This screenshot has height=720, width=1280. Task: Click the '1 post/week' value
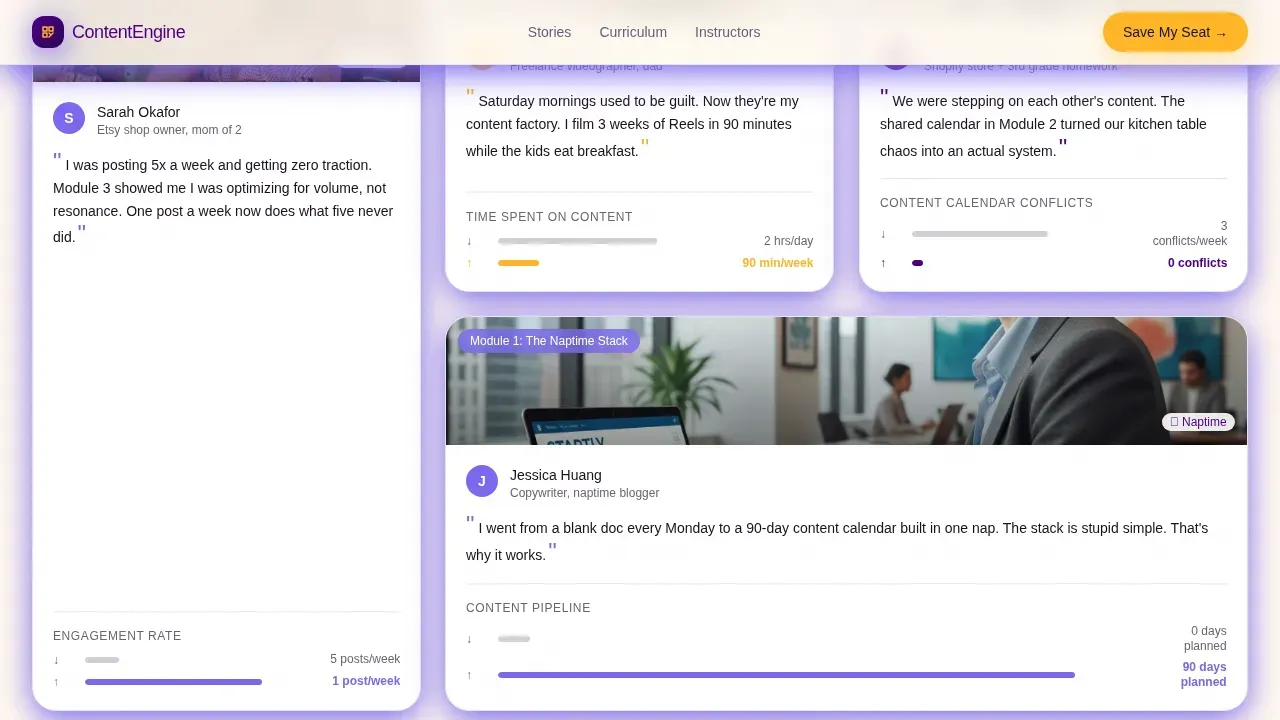click(x=366, y=681)
